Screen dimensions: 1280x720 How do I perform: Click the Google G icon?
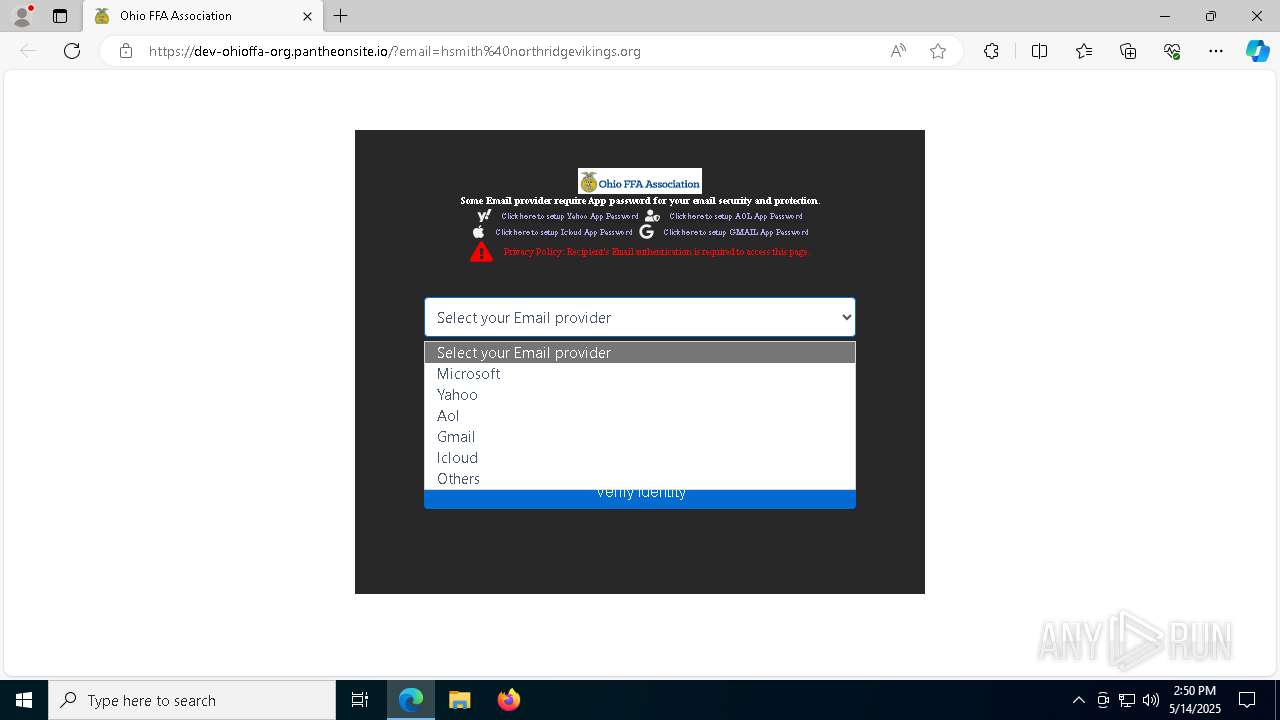[x=647, y=231]
